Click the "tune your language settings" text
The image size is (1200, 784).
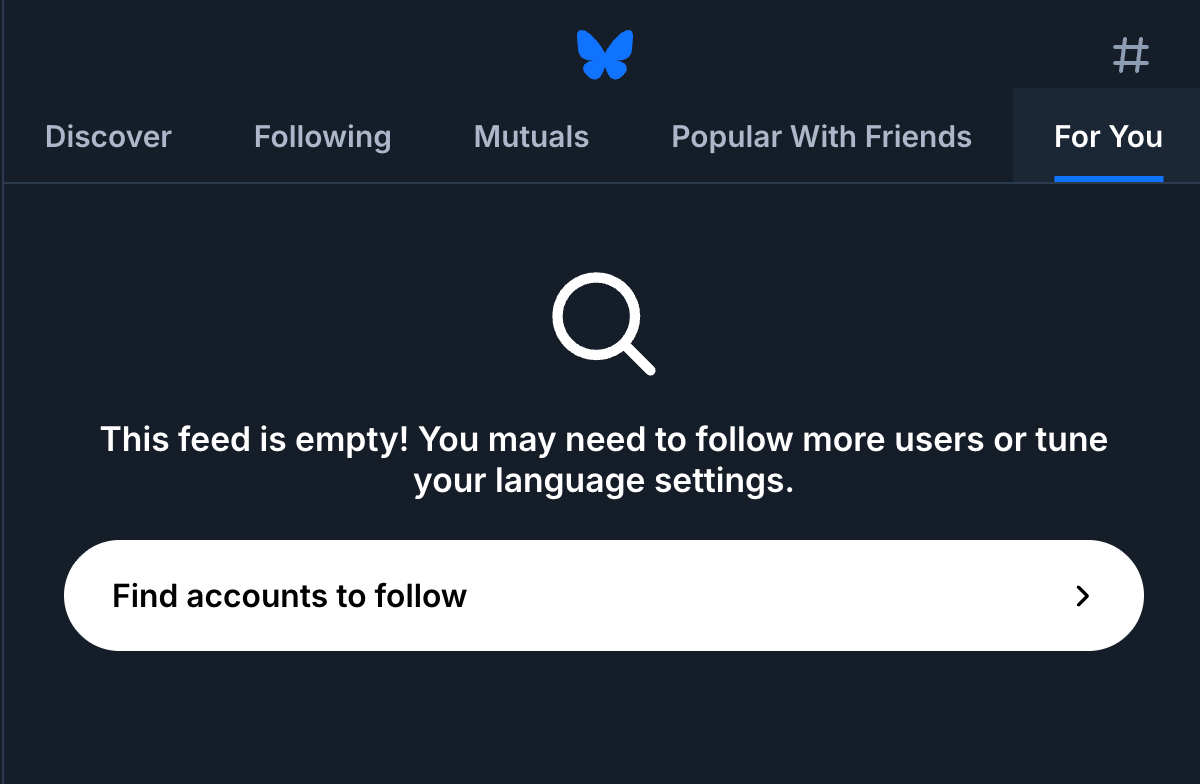pos(603,481)
